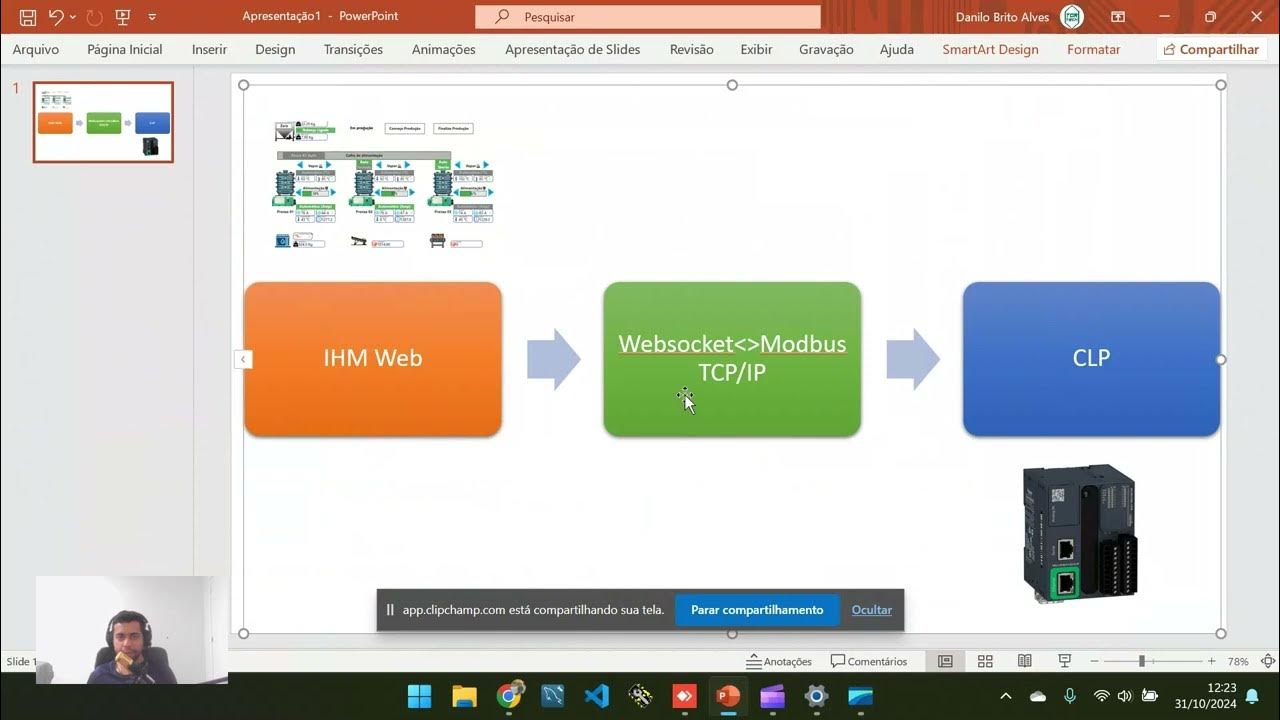Viewport: 1280px width, 720px height.
Task: Start Slide Show from status bar icon
Action: tap(1065, 661)
